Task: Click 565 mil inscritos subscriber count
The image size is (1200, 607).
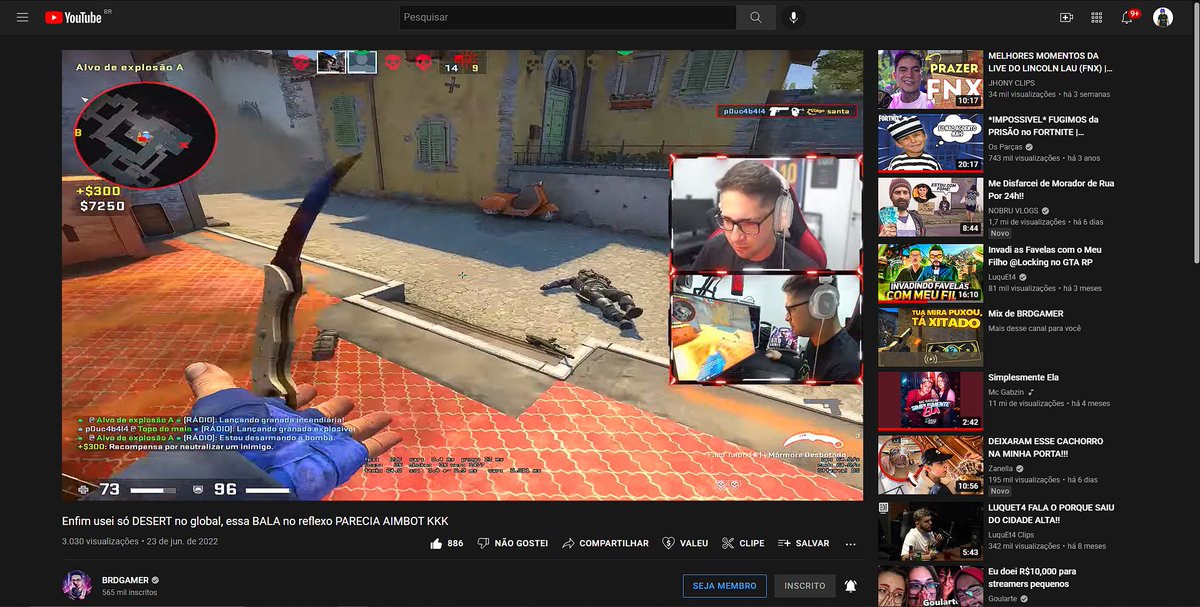Action: pos(128,593)
